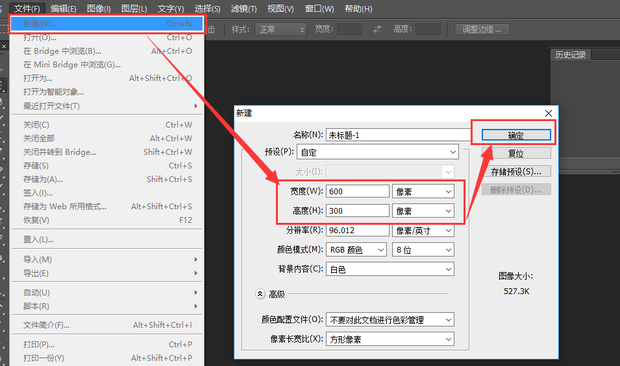This screenshot has height=366, width=620.
Task: Open the 窗口(W) menu
Action: click(x=319, y=8)
